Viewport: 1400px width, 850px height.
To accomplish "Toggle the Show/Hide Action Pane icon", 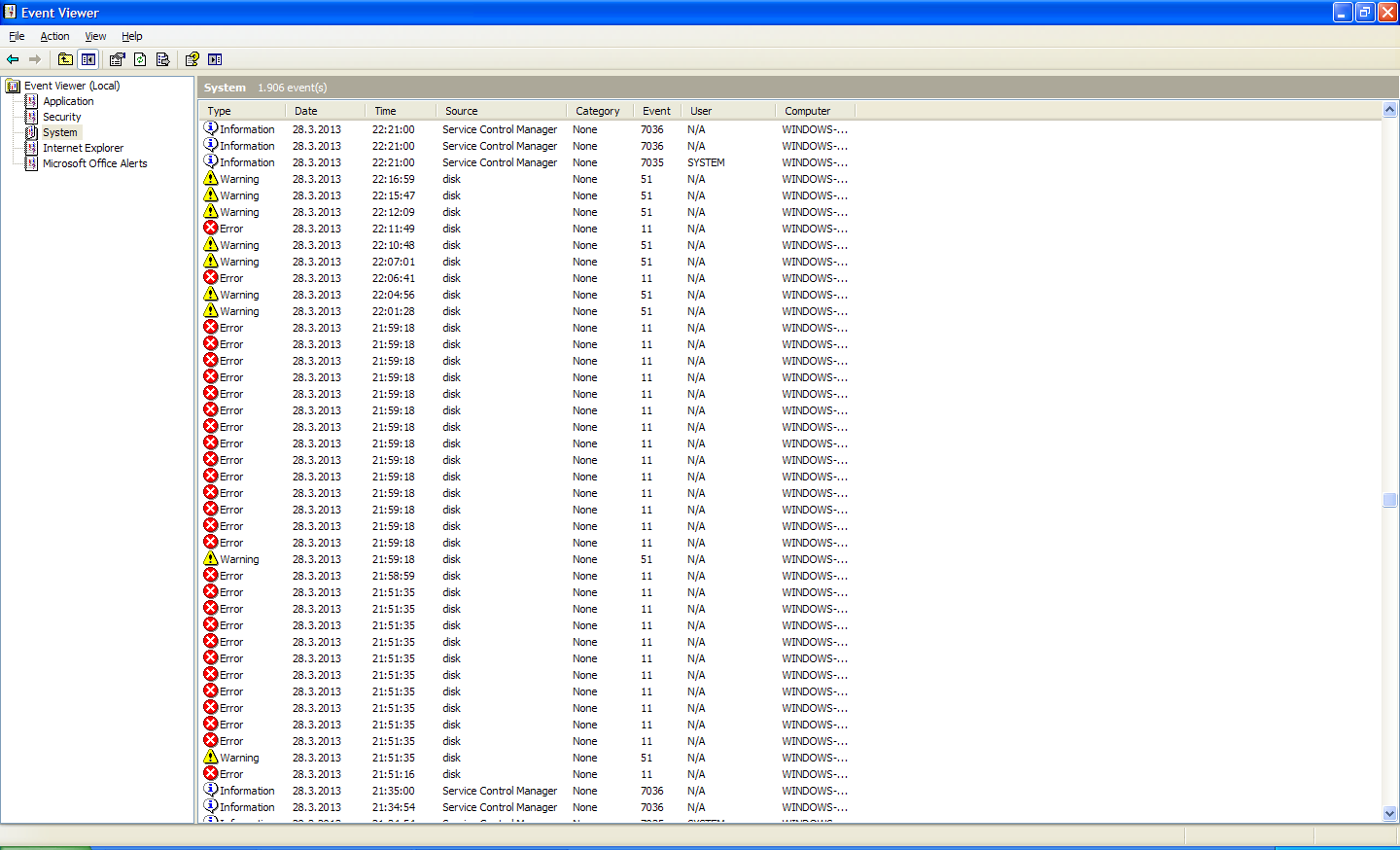I will pyautogui.click(x=215, y=59).
